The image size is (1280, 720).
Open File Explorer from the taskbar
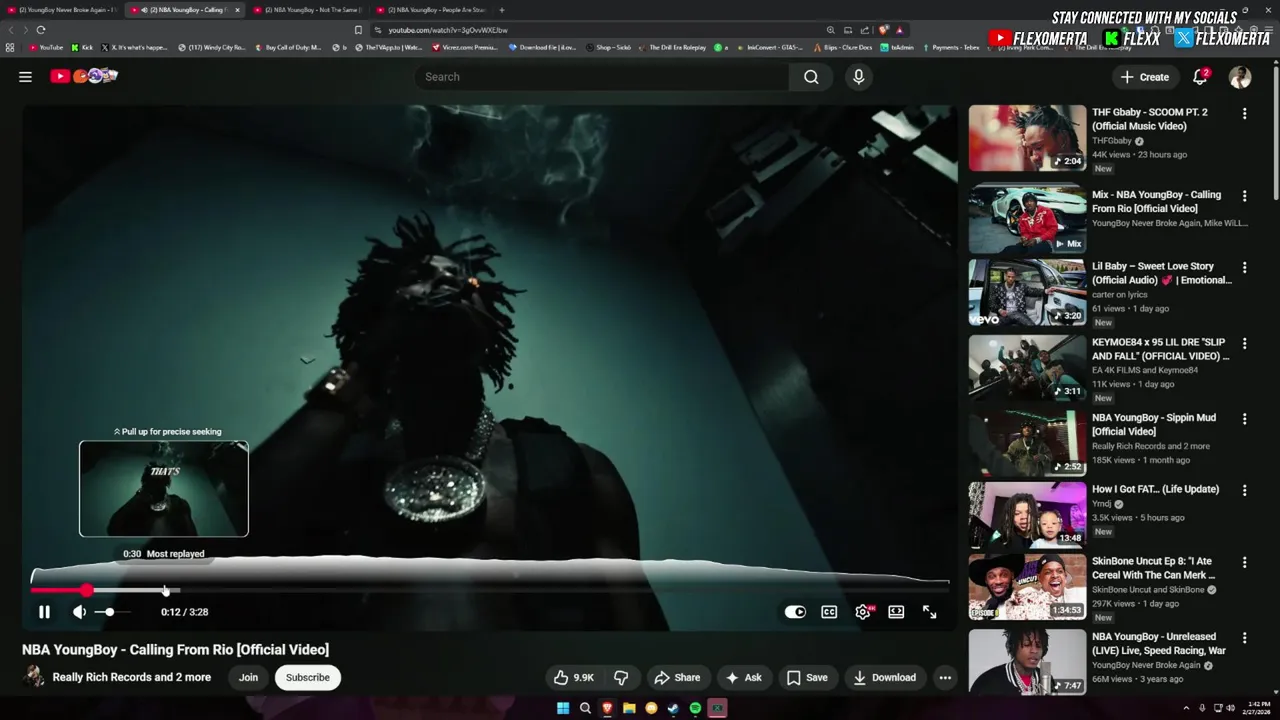coord(629,708)
